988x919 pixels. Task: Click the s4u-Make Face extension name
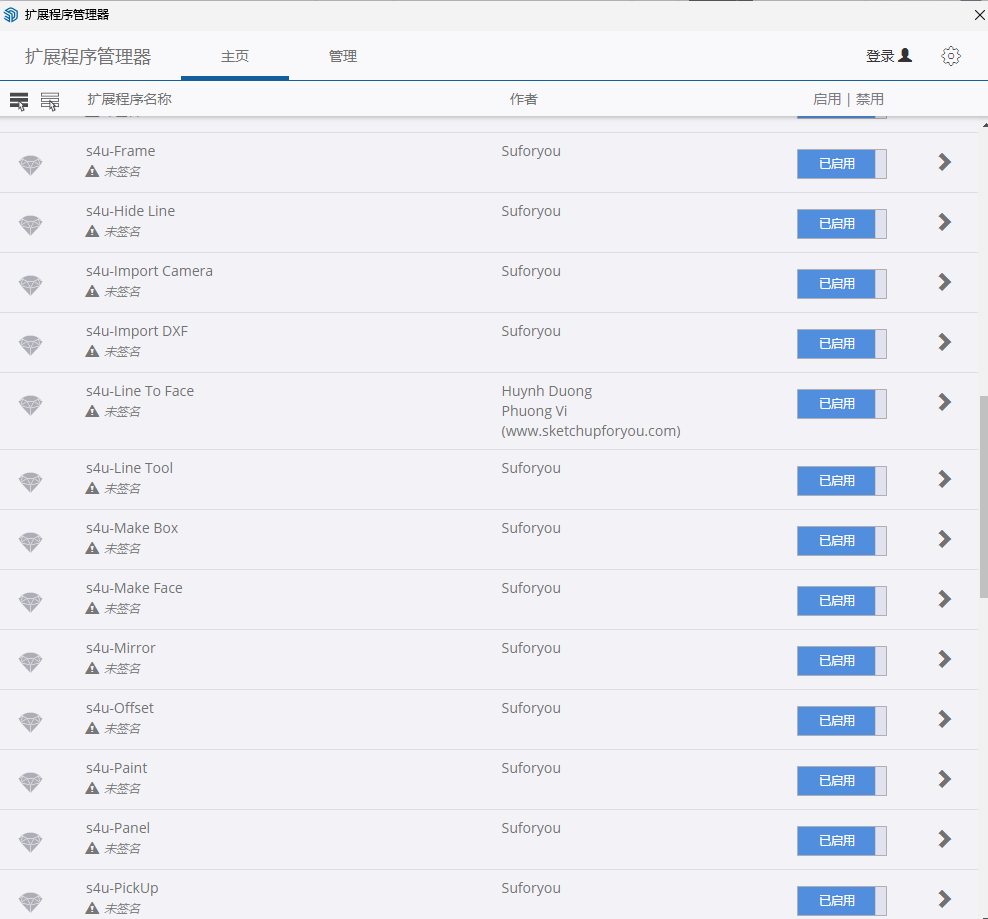coord(134,588)
